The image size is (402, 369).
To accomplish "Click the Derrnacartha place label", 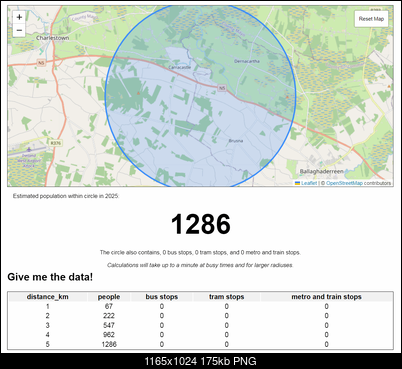I will pyautogui.click(x=247, y=61).
